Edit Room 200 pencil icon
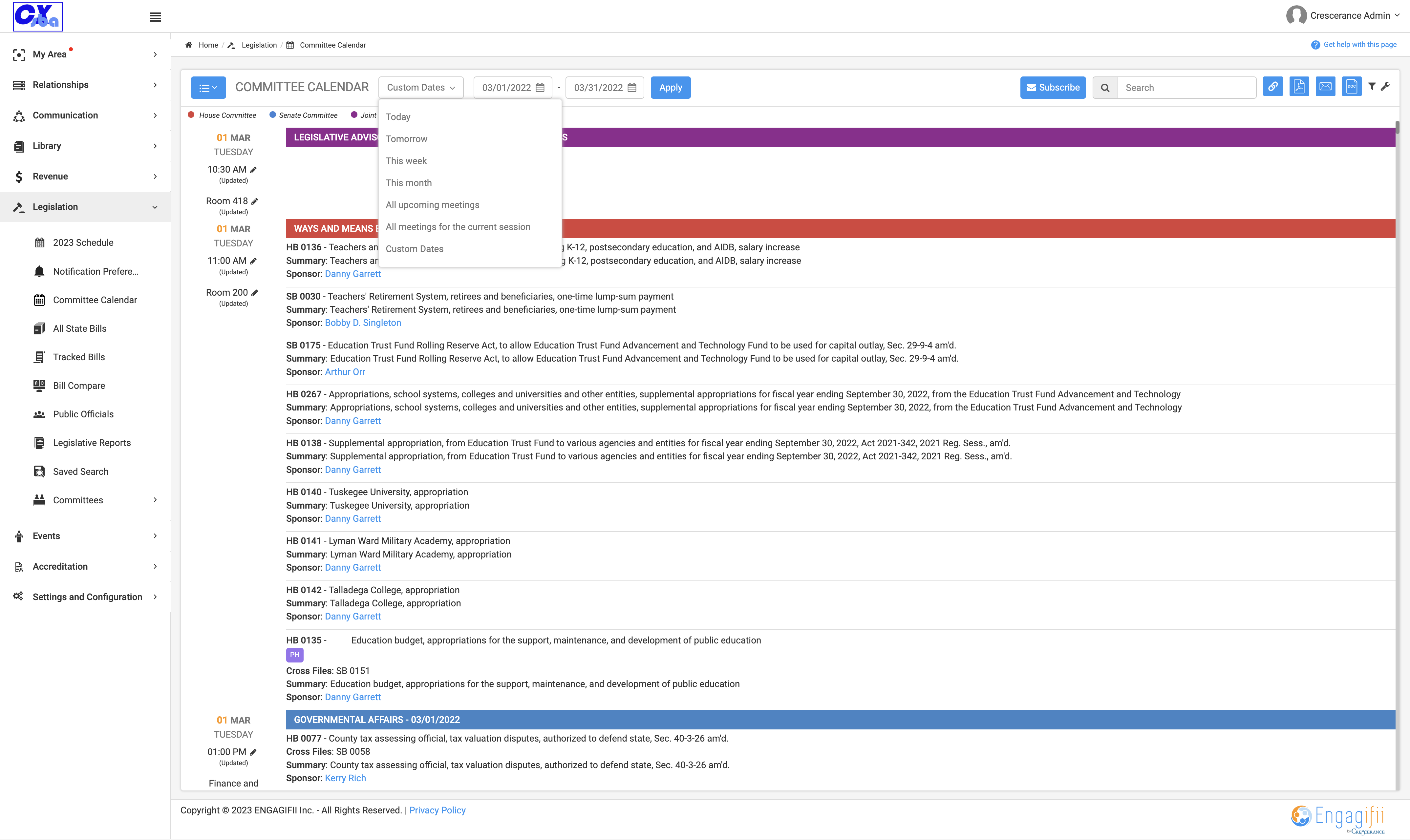This screenshot has width=1410, height=840. pyautogui.click(x=255, y=293)
